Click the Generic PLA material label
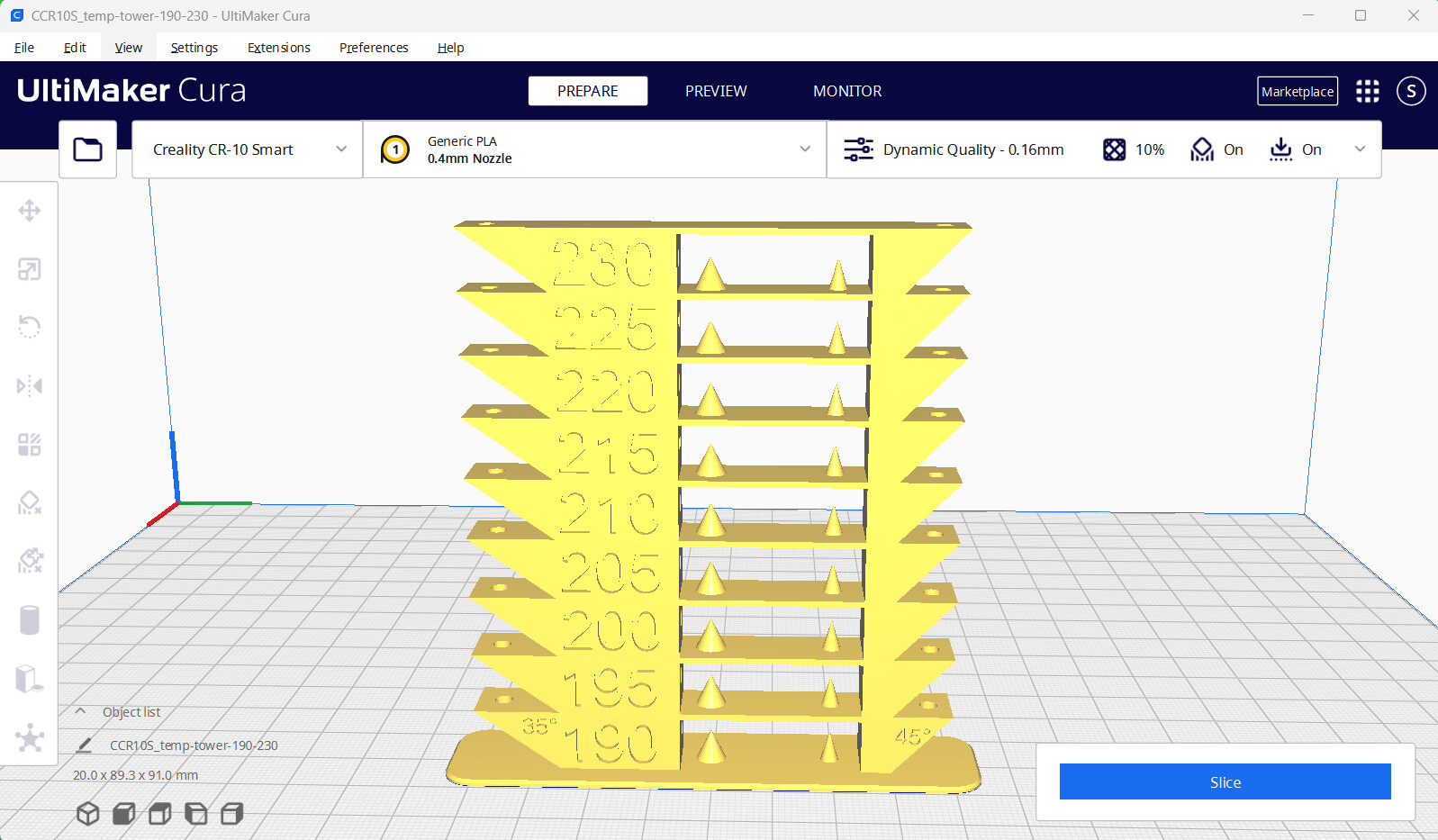 [x=462, y=141]
